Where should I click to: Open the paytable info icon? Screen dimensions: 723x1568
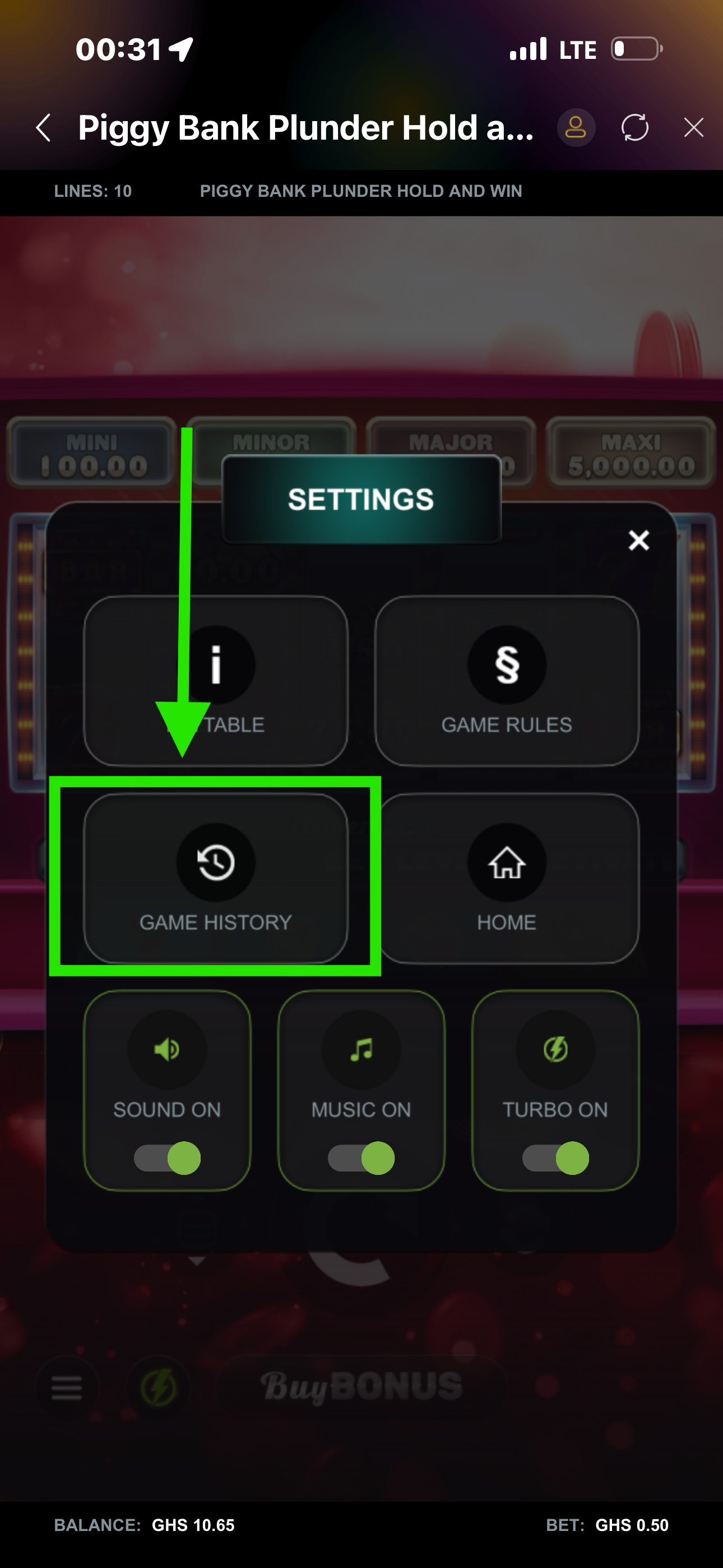pyautogui.click(x=215, y=665)
